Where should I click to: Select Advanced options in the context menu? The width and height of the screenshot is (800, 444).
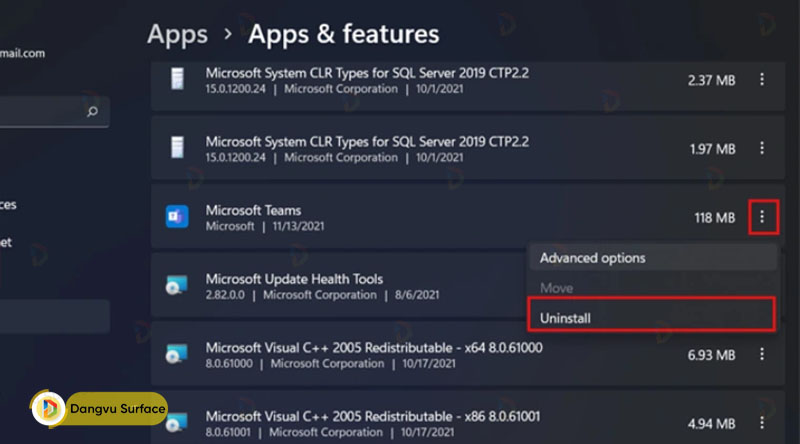[x=592, y=258]
